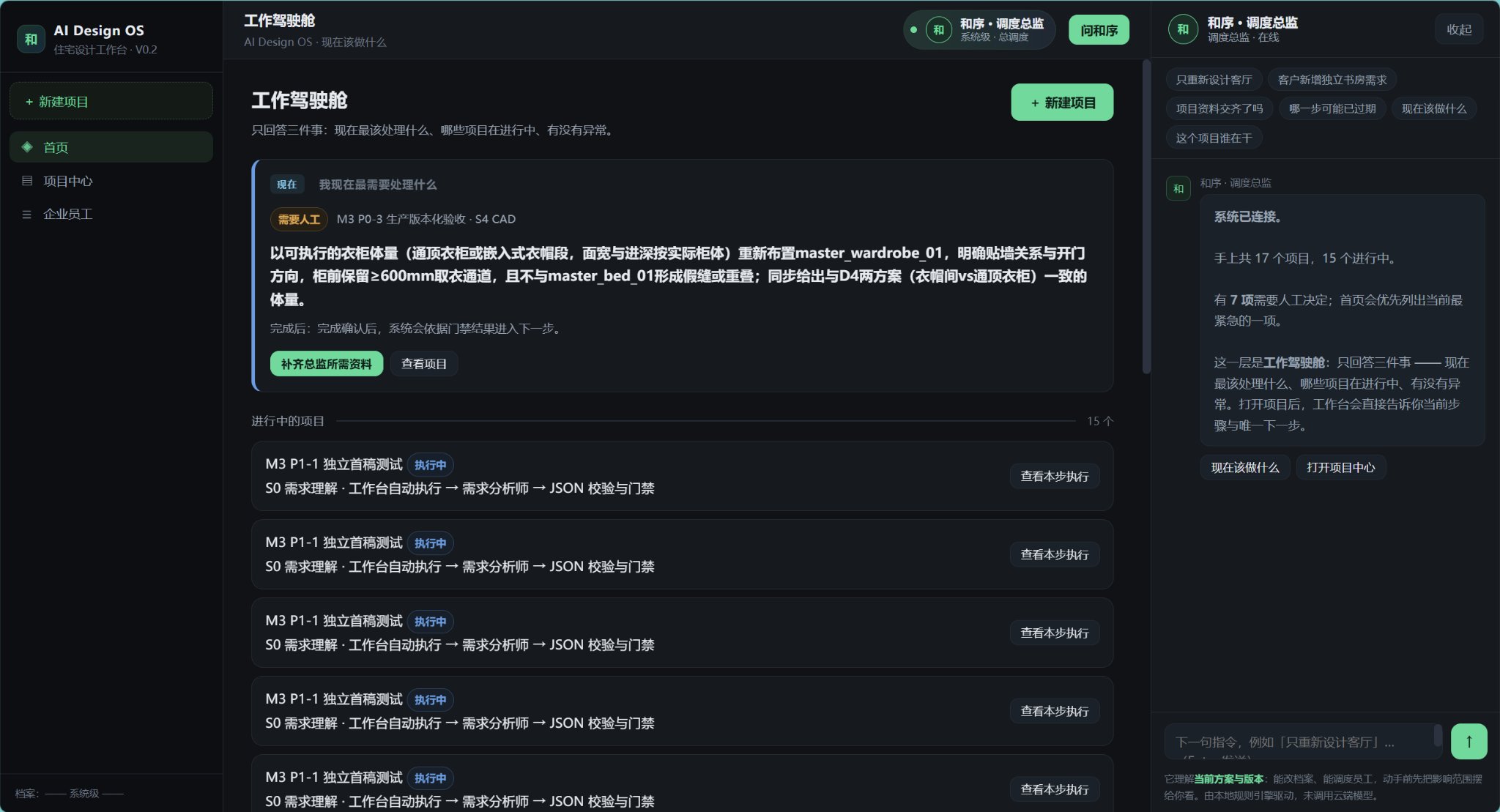Click 档案 系统级 footer text in sidebar
This screenshot has width=1500, height=812.
tap(70, 794)
